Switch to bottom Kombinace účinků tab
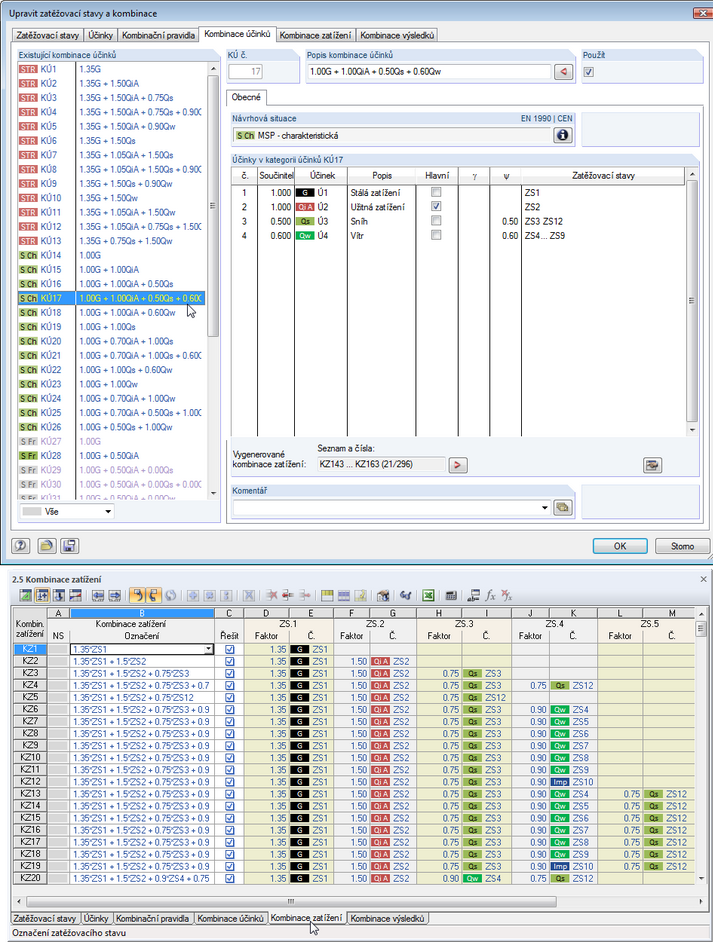 (231, 919)
